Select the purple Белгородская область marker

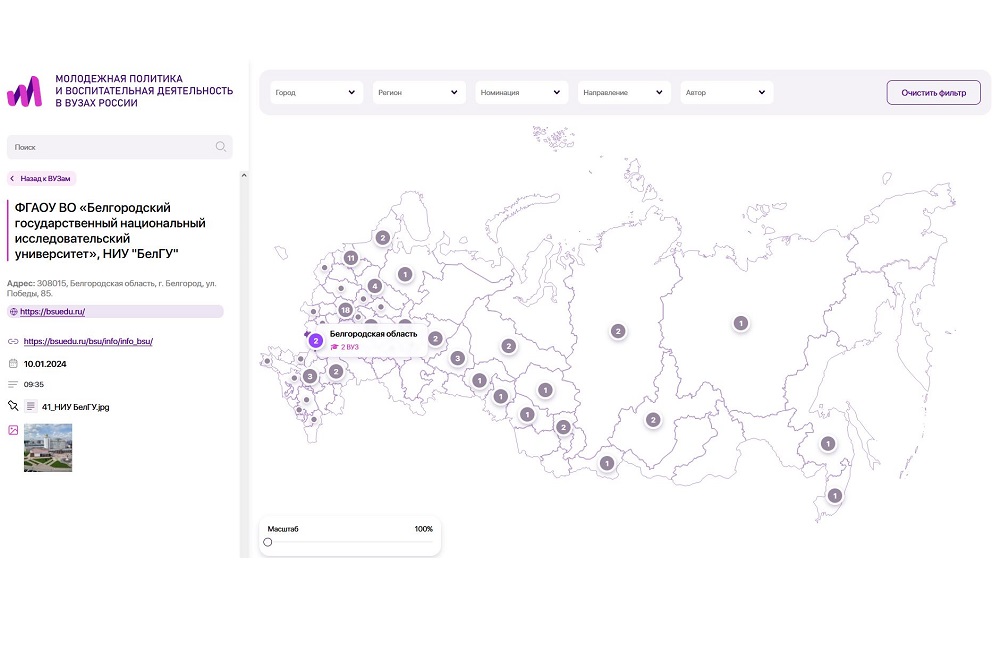(316, 341)
